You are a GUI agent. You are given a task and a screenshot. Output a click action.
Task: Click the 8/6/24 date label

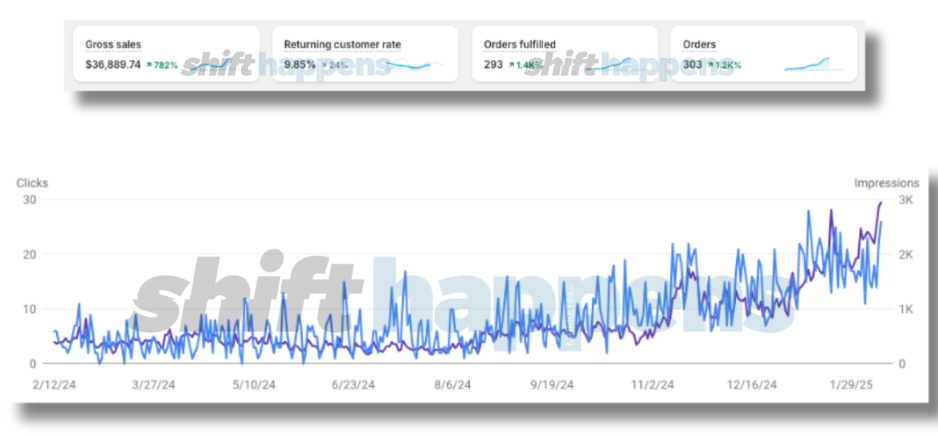[455, 385]
